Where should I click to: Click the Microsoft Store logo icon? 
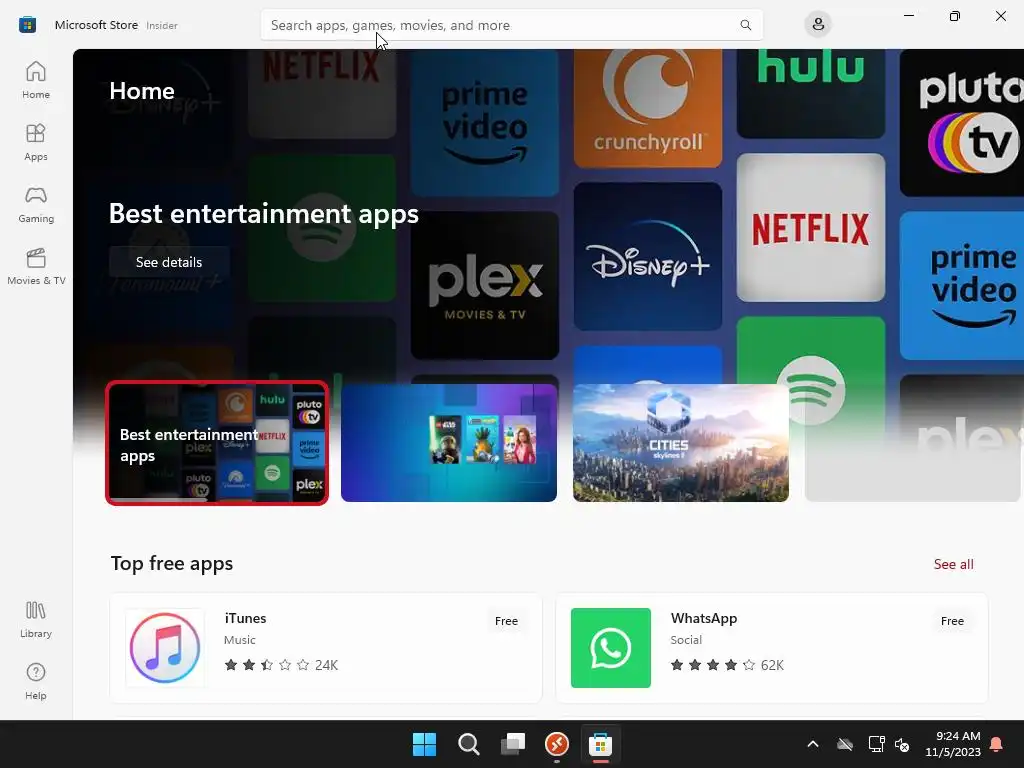click(27, 25)
